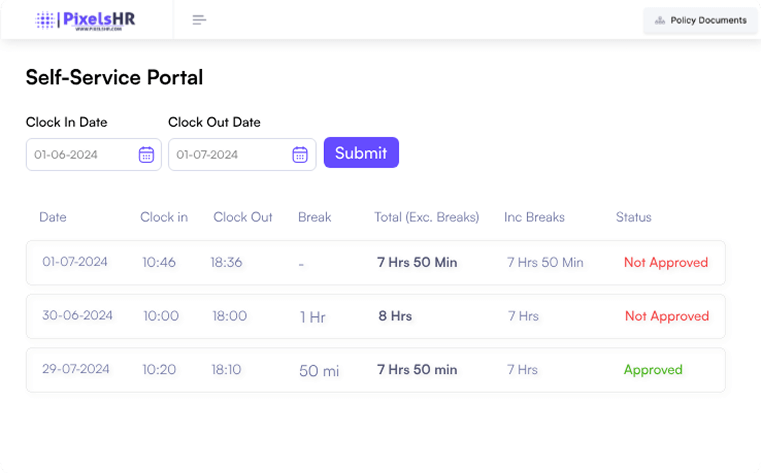Viewport: 761px width, 473px height.
Task: Click the Clock In Date field
Action: pos(82,154)
